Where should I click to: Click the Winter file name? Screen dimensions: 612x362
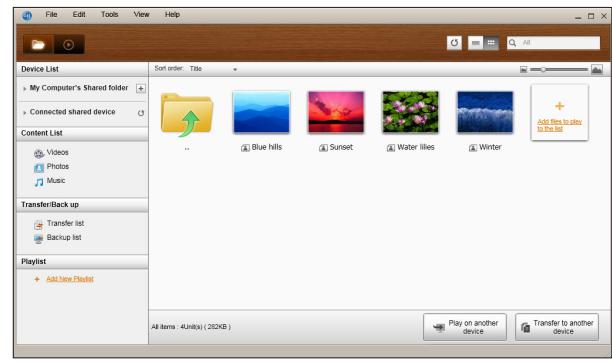[x=490, y=147]
